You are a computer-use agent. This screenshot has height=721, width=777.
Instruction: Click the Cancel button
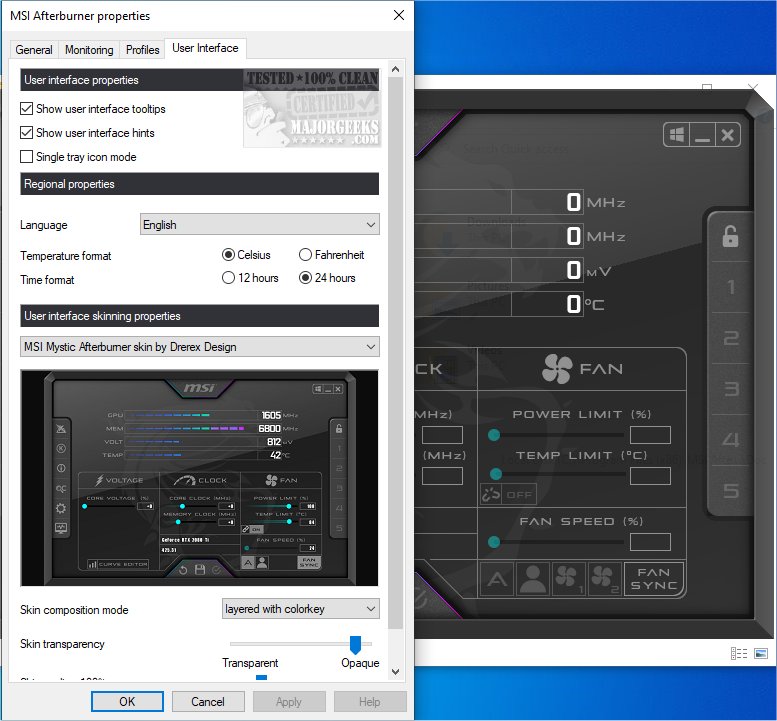[208, 702]
